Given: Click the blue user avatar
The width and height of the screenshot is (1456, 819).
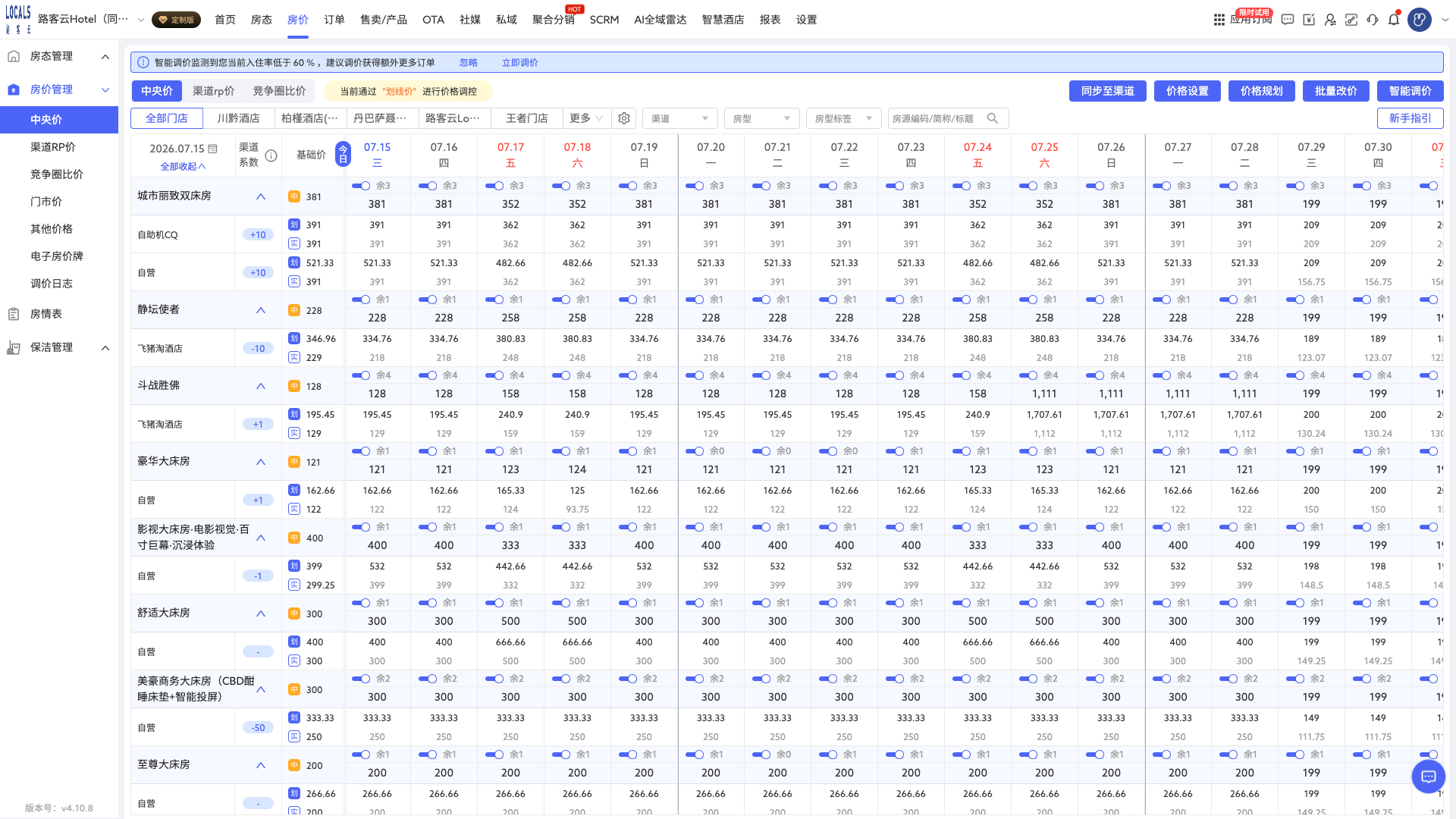Looking at the screenshot, I should [1420, 20].
